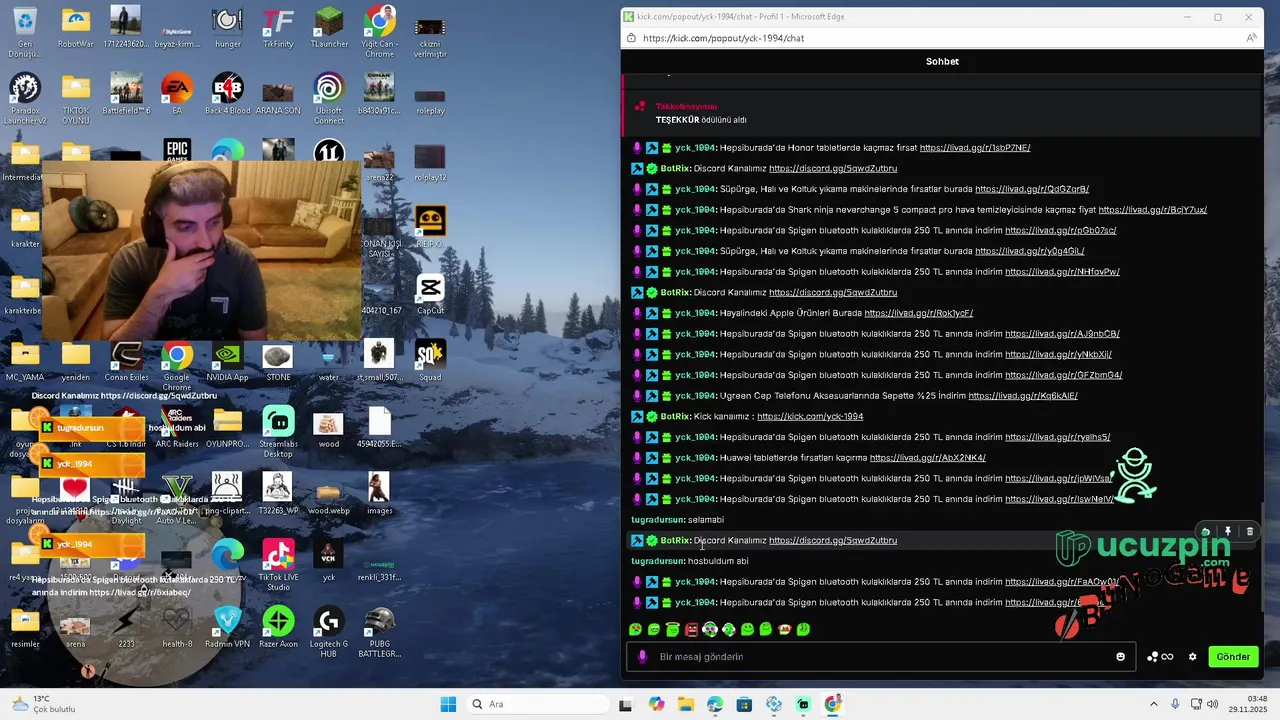Viewport: 1280px width, 720px height.
Task: Launch the ARC Raiders shortcut
Action: [177, 428]
